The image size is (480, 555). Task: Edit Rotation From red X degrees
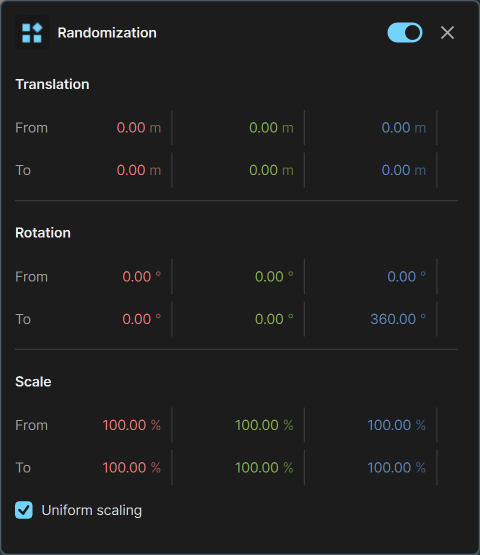coord(142,277)
